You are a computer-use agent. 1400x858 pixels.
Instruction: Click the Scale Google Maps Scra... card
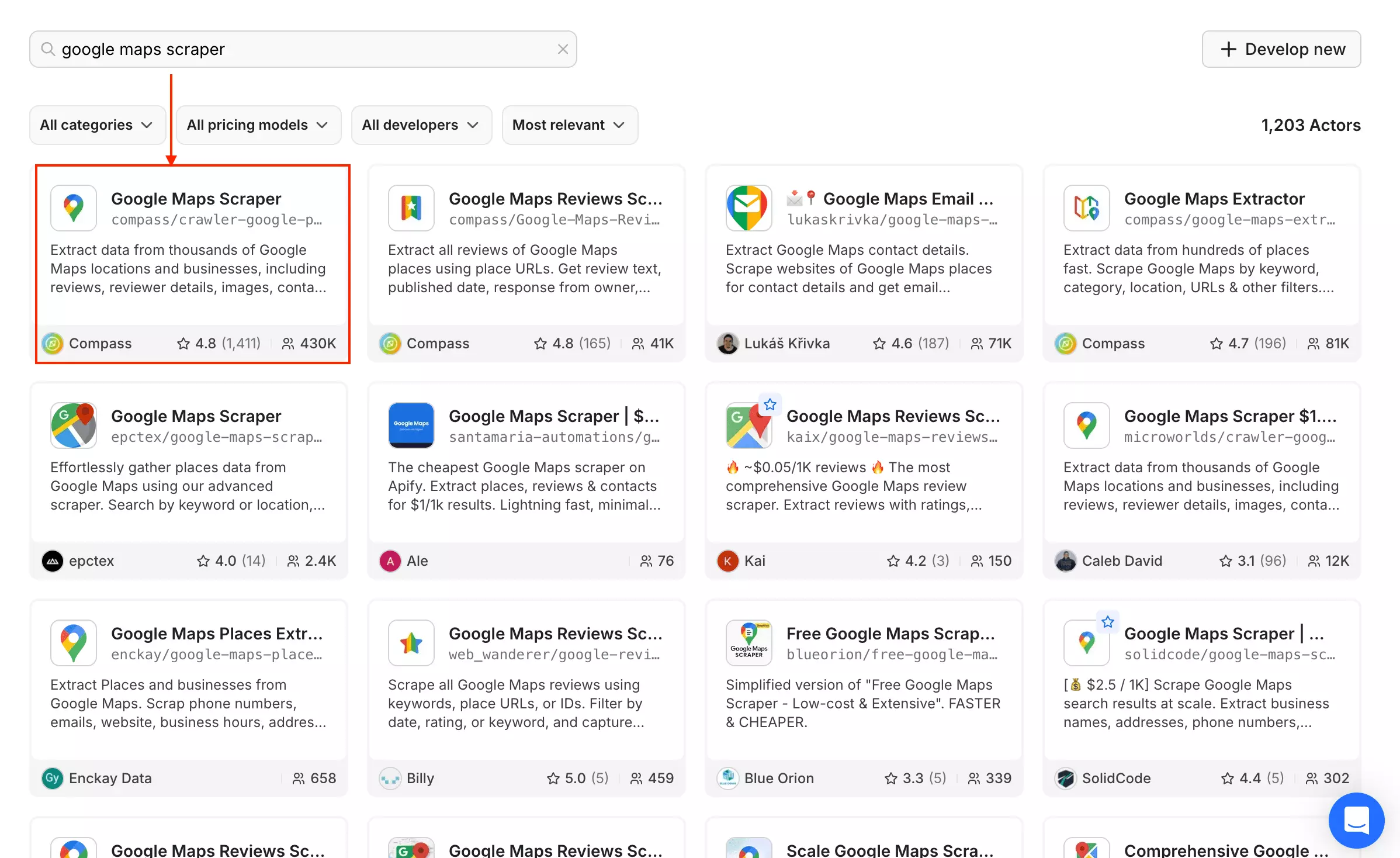click(864, 838)
